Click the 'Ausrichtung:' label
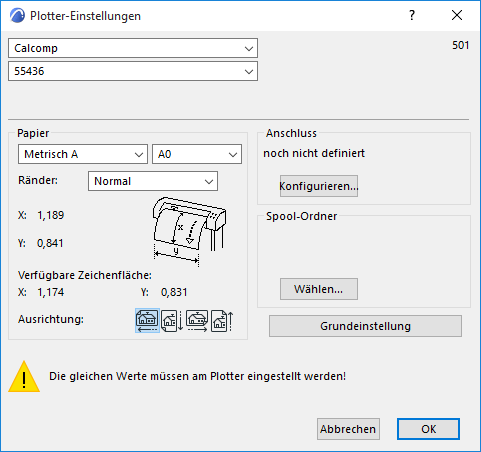481x452 pixels. point(51,319)
